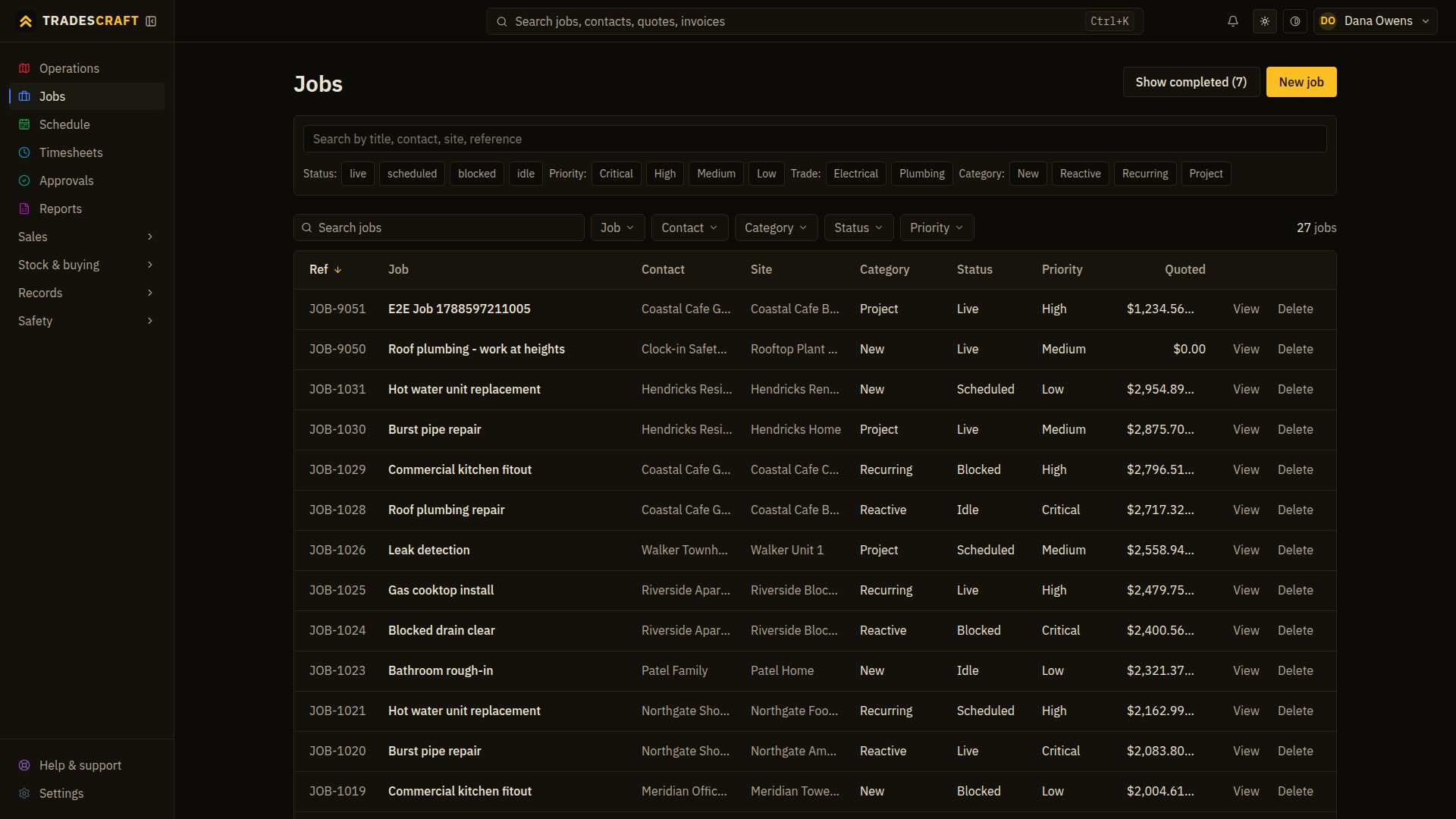Image resolution: width=1456 pixels, height=819 pixels.
Task: Go to Operations in sidebar
Action: tap(86, 68)
